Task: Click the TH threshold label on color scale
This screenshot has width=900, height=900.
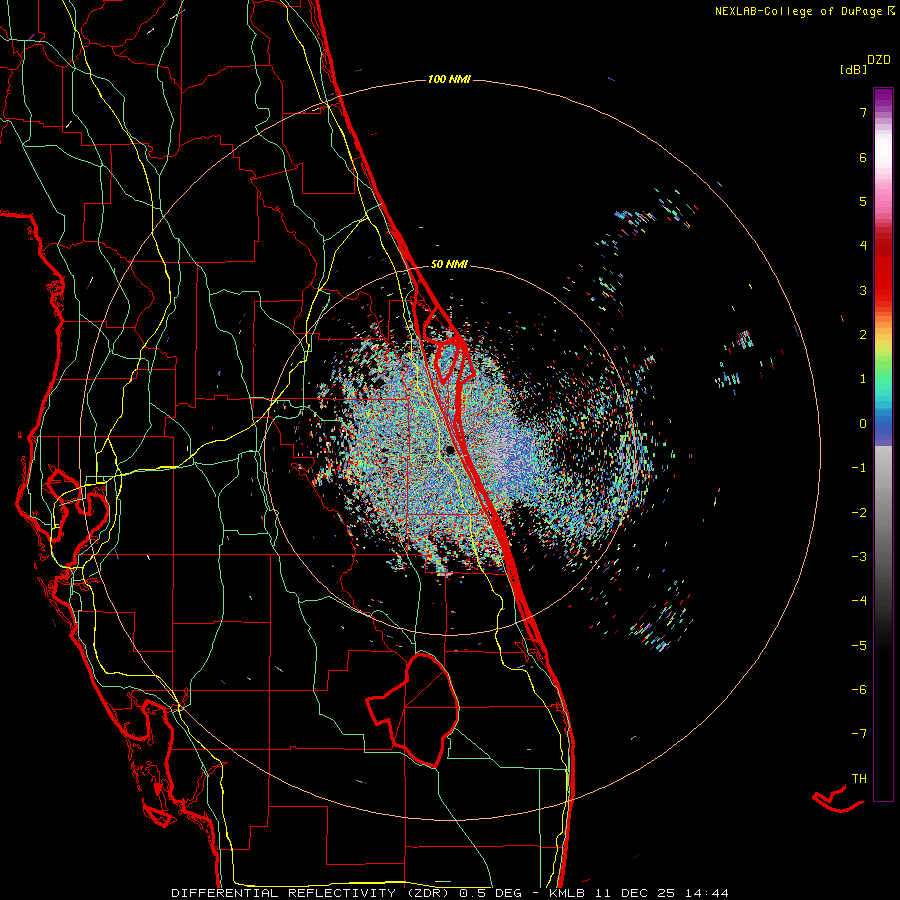Action: (x=859, y=779)
